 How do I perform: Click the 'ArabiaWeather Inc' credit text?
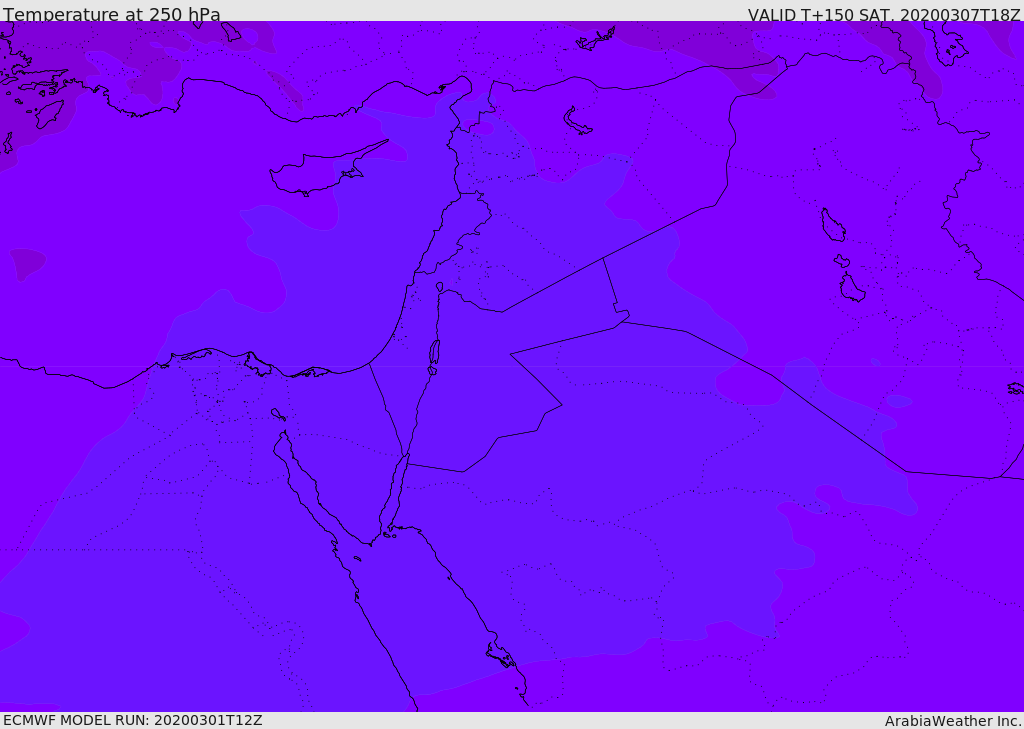coord(952,721)
